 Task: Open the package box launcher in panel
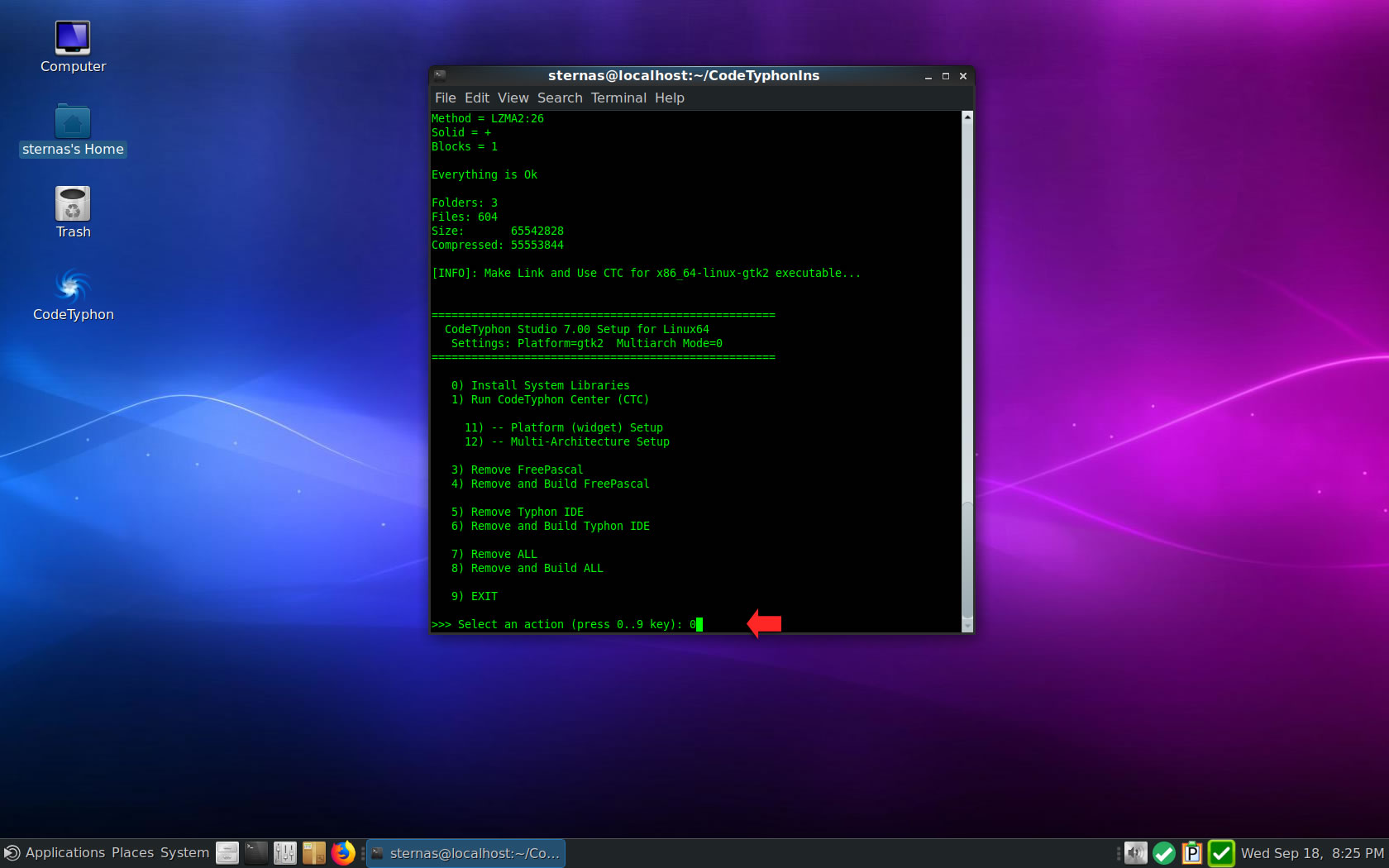[314, 852]
